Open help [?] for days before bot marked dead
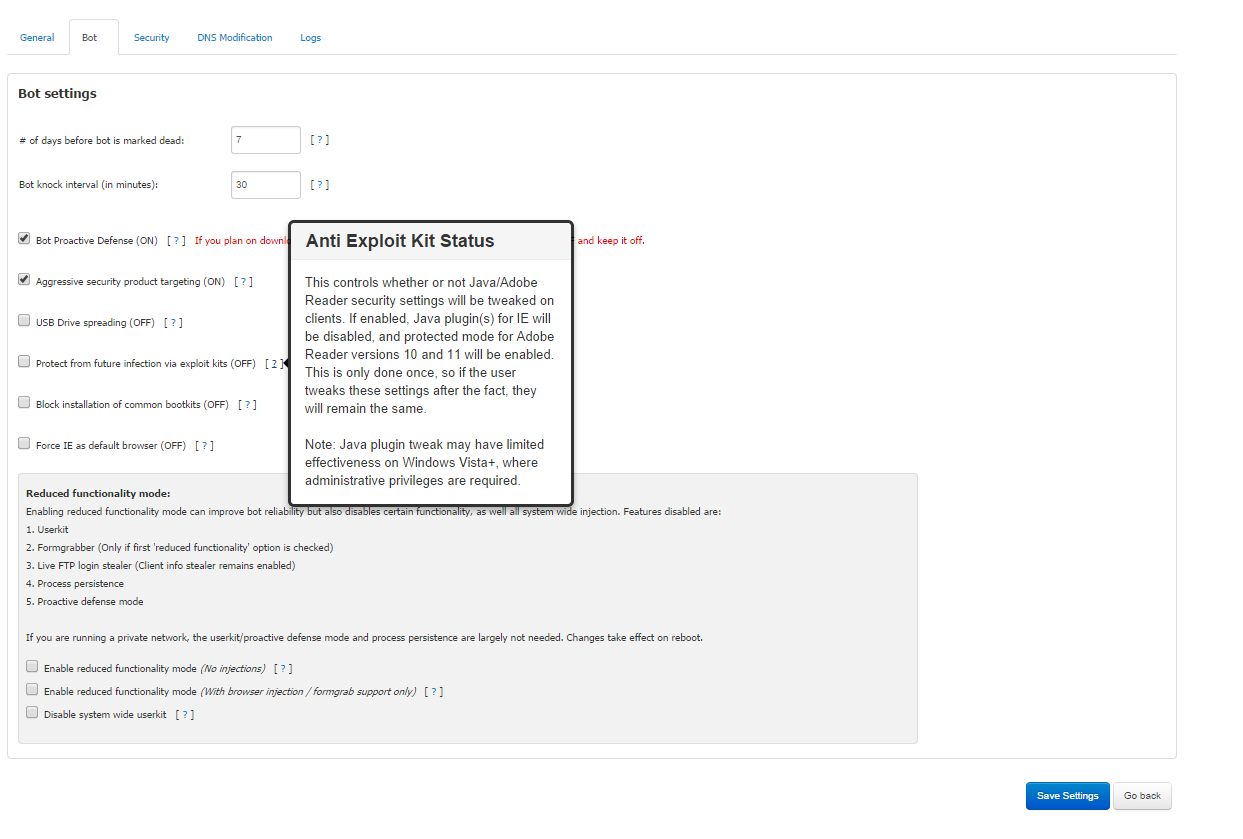1243x839 pixels. [x=320, y=140]
